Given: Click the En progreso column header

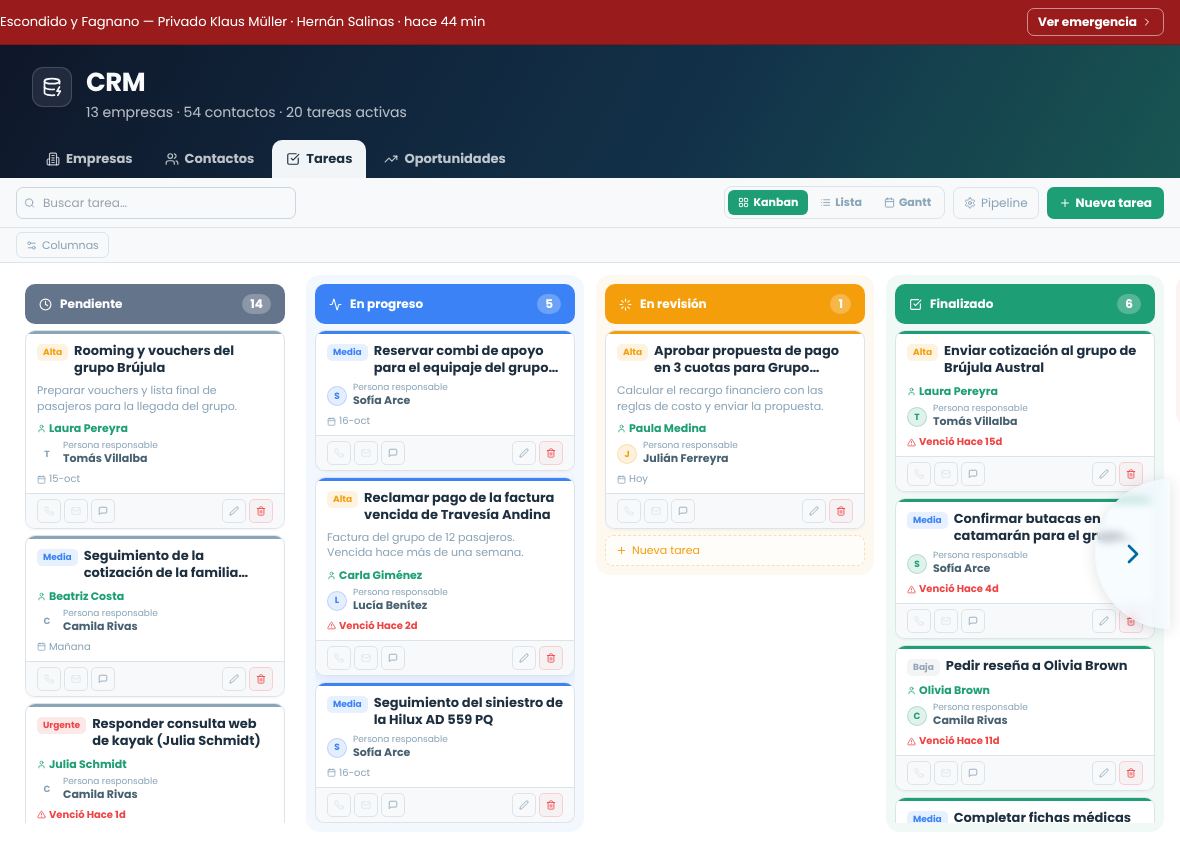Looking at the screenshot, I should 445,304.
